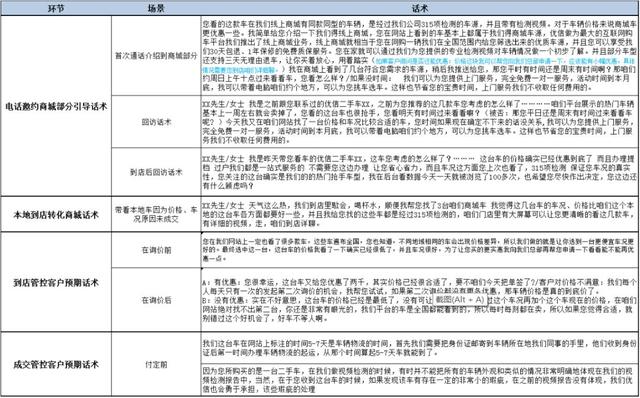
Task: Click the 带看本地车因为价格 scenario cell
Action: point(156,214)
